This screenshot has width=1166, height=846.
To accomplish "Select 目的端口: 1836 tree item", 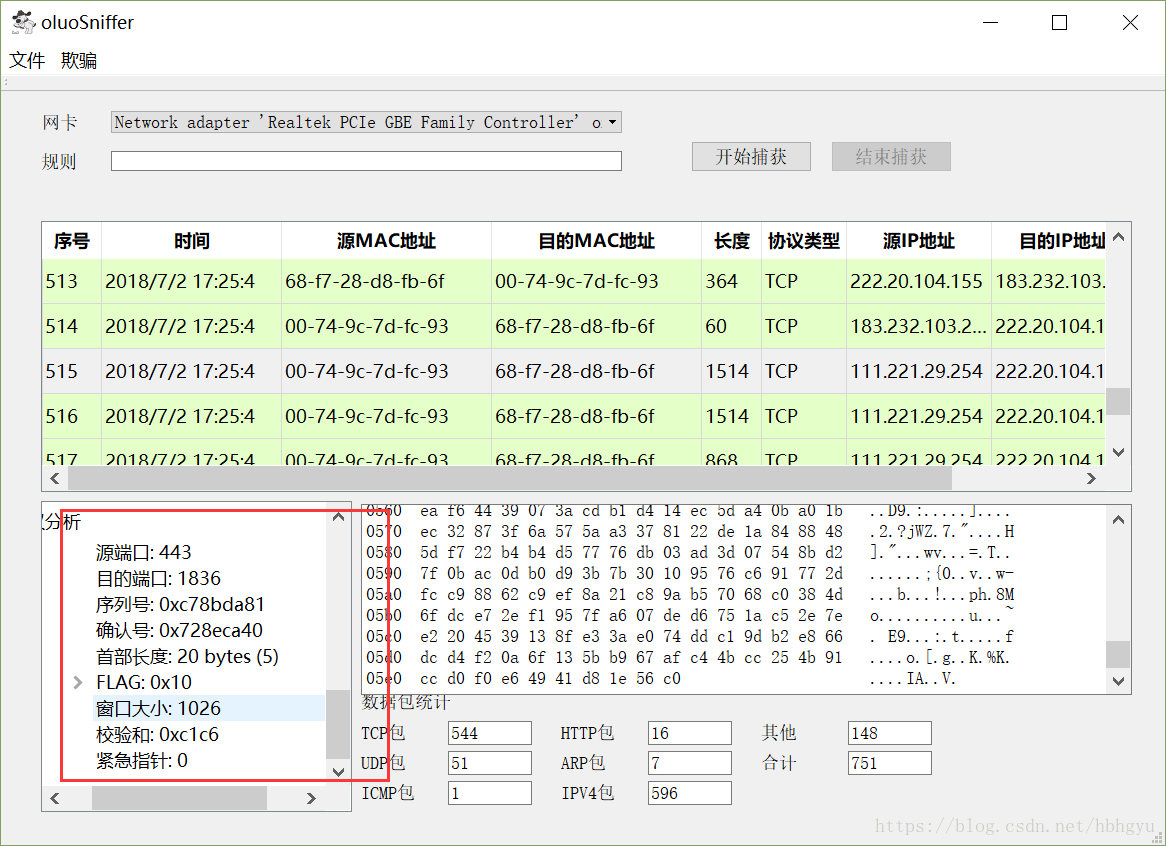I will click(158, 578).
